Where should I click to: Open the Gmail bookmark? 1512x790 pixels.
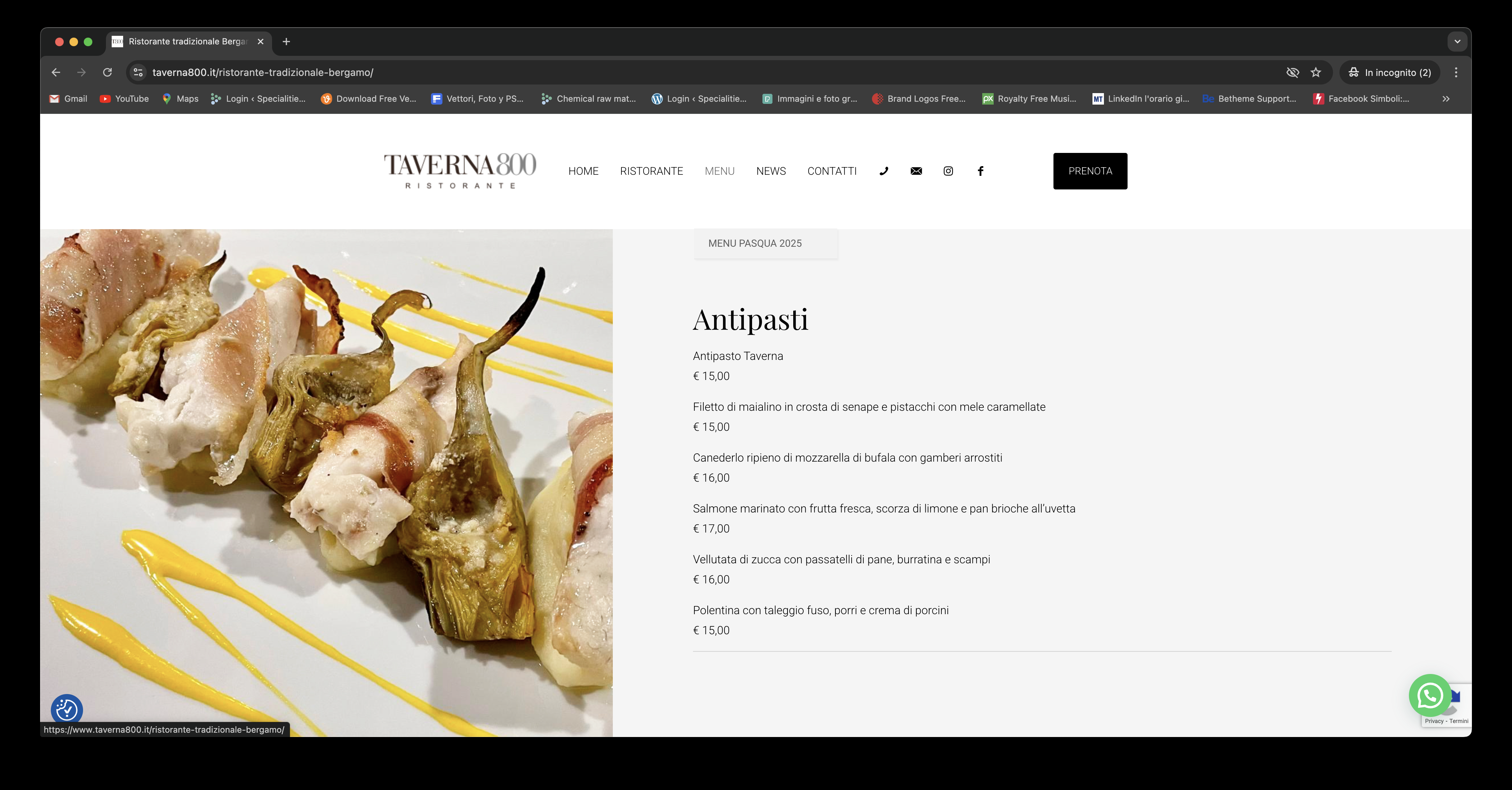(x=69, y=99)
